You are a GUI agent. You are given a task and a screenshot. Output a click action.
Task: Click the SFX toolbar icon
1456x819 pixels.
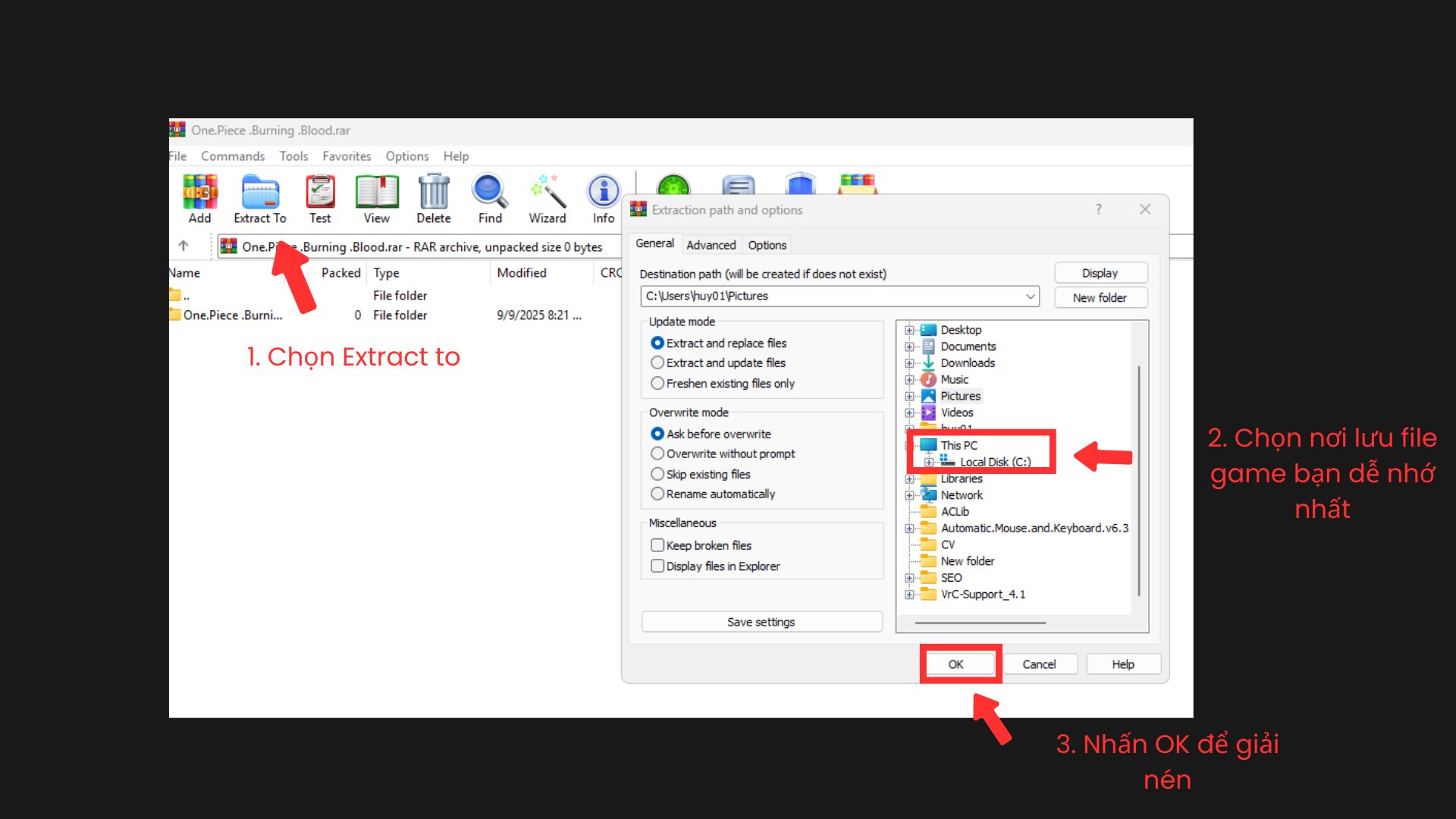click(858, 184)
